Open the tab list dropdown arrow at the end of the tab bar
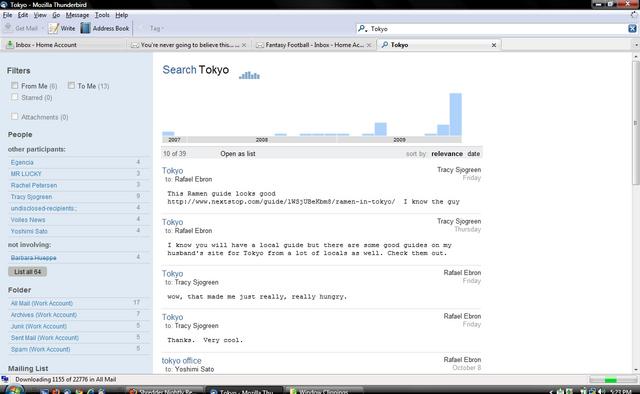The width and height of the screenshot is (640, 394). pos(636,45)
